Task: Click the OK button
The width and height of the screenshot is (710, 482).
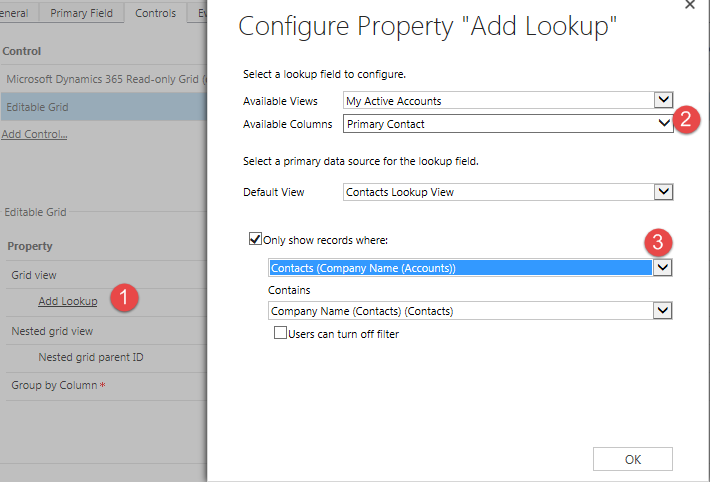Action: click(x=632, y=459)
